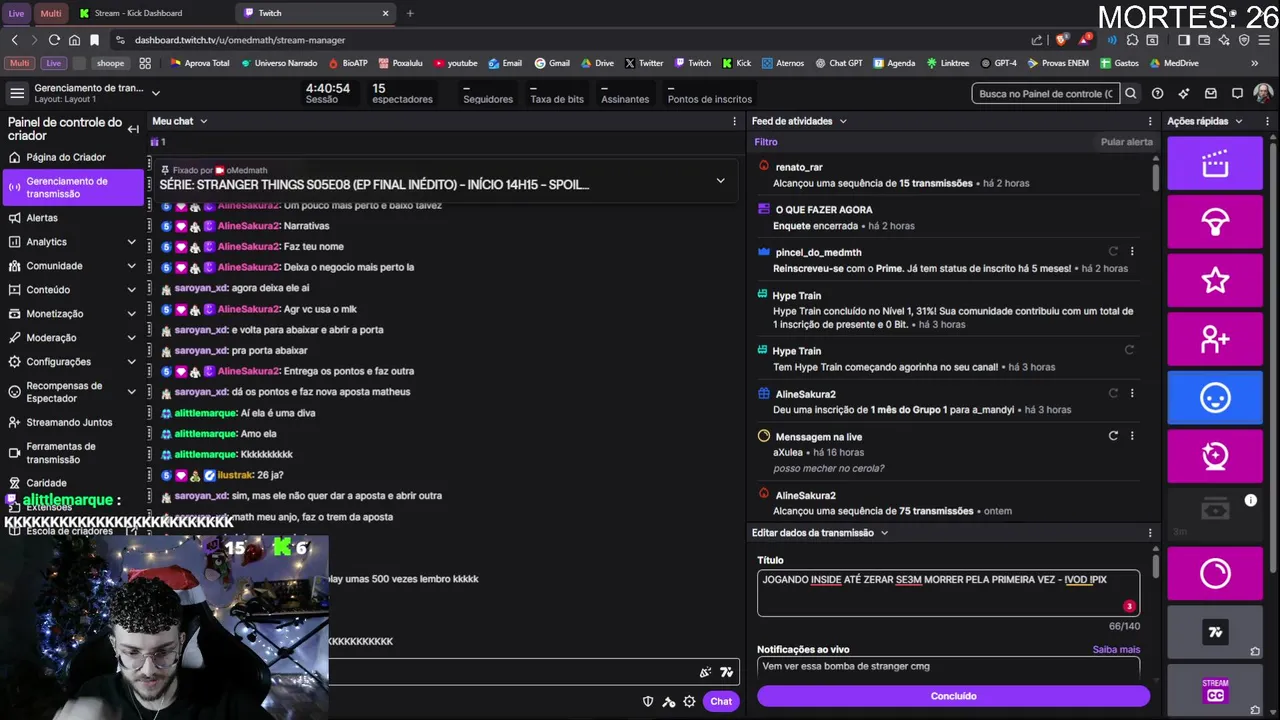The height and width of the screenshot is (720, 1280).
Task: Collapse the creator dashboard sidebar arrow
Action: pyautogui.click(x=133, y=129)
